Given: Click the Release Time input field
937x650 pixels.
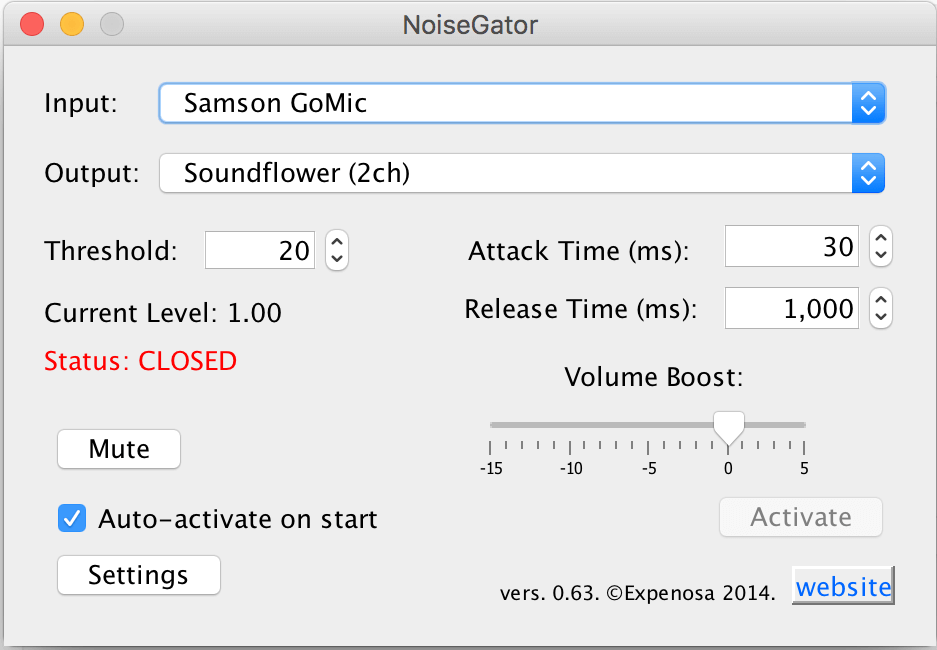Looking at the screenshot, I should (792, 308).
